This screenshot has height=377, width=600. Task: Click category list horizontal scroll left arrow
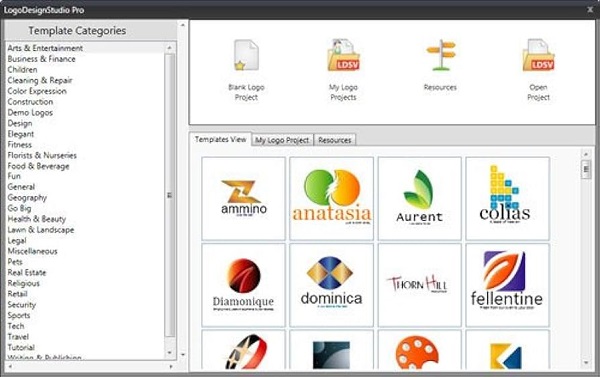[10, 367]
